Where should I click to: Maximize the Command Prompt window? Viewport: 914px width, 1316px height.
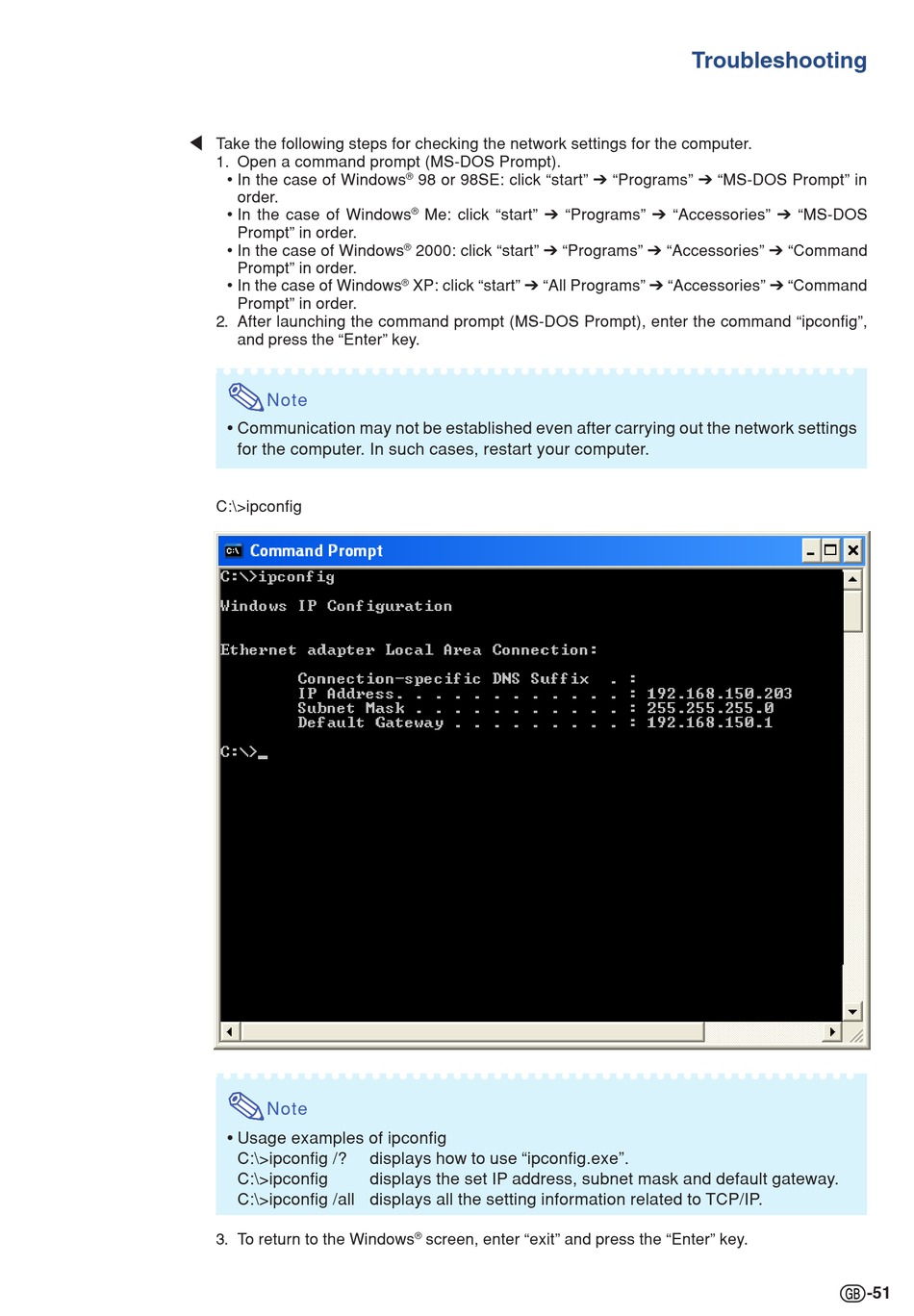(x=831, y=551)
